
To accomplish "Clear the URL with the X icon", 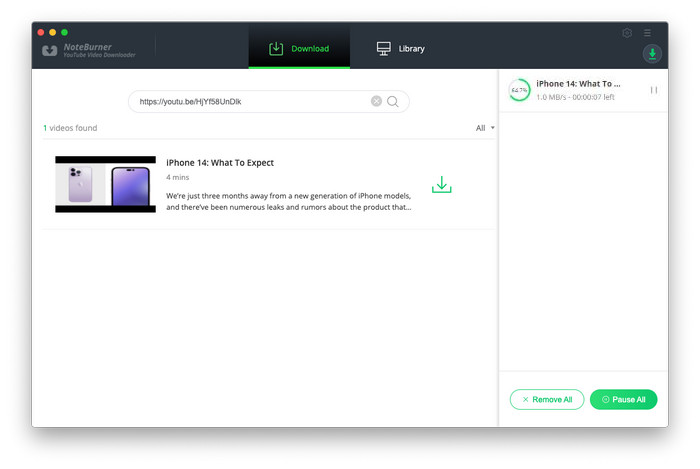I will pos(376,101).
